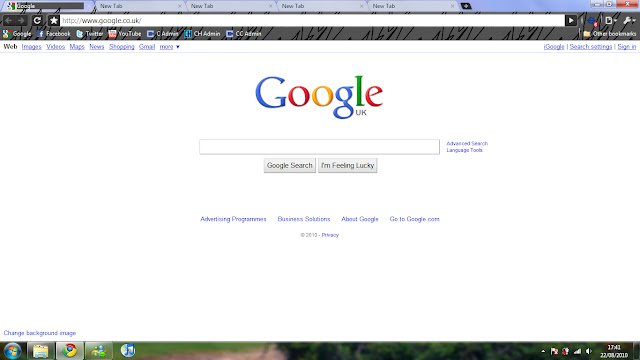The image size is (640, 360).
Task: Bookmark this page with the star icon
Action: [x=53, y=20]
